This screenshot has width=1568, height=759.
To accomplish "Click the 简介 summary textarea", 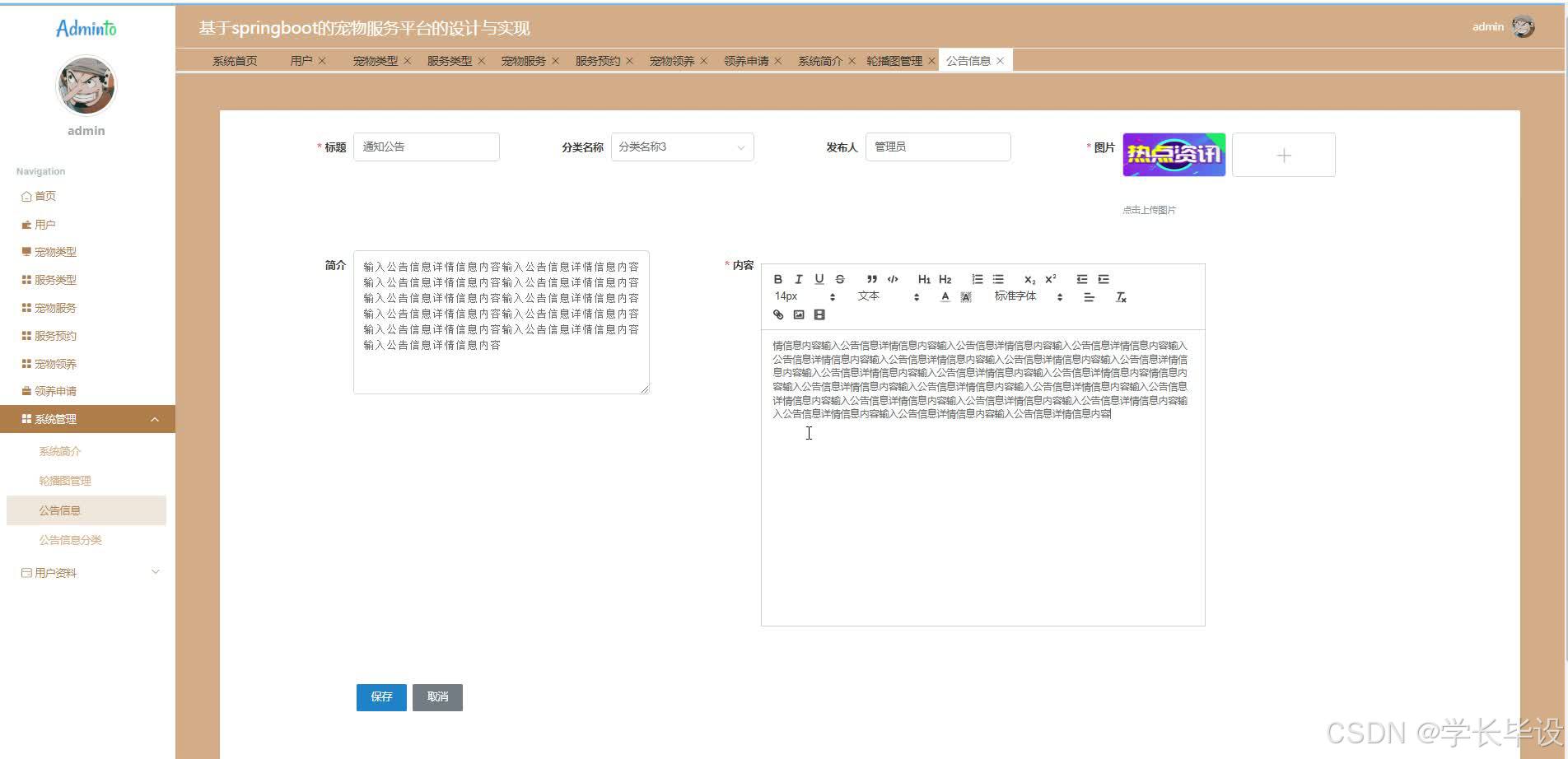I will (x=501, y=322).
